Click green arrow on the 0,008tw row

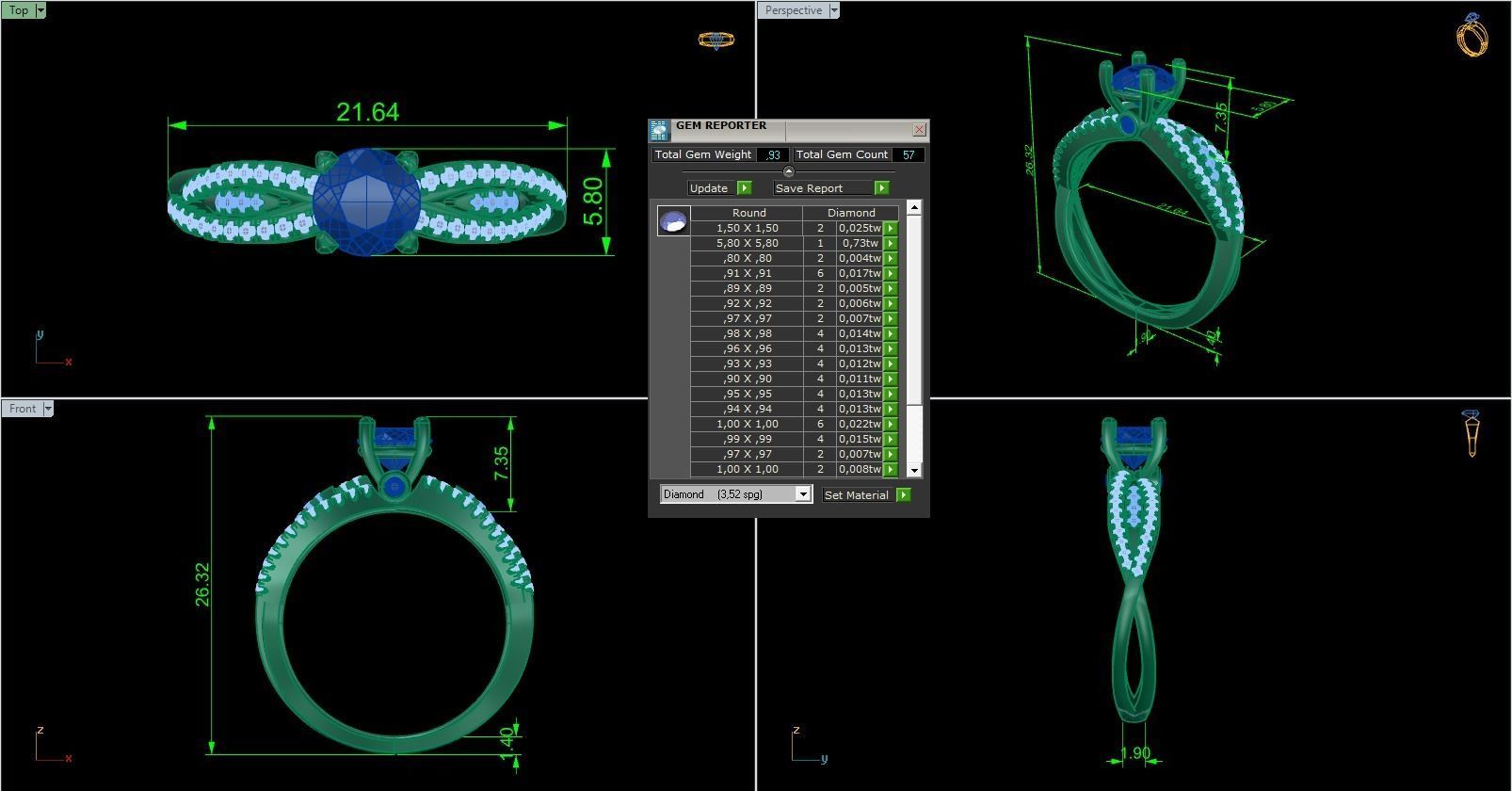[x=891, y=469]
